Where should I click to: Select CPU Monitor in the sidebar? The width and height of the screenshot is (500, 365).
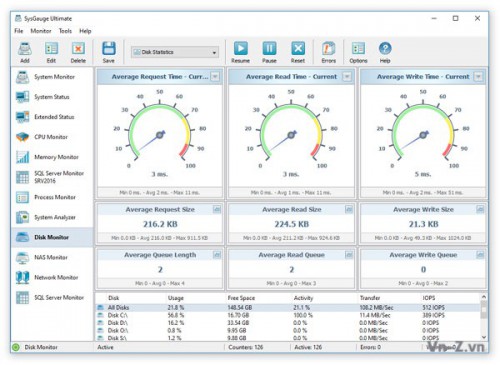(x=52, y=137)
